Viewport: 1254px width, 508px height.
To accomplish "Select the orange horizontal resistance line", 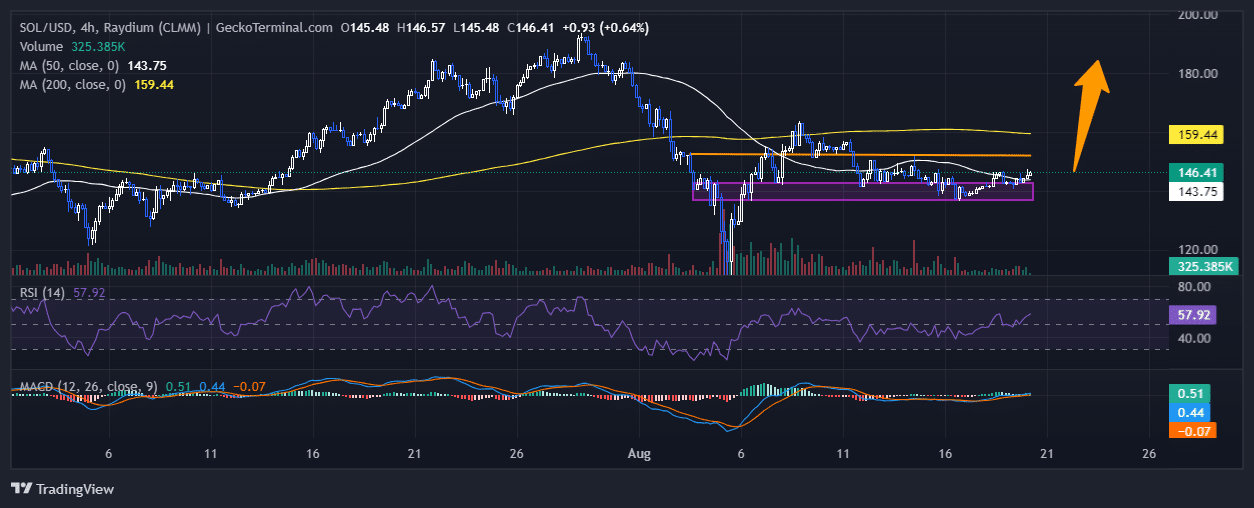I will [860, 155].
